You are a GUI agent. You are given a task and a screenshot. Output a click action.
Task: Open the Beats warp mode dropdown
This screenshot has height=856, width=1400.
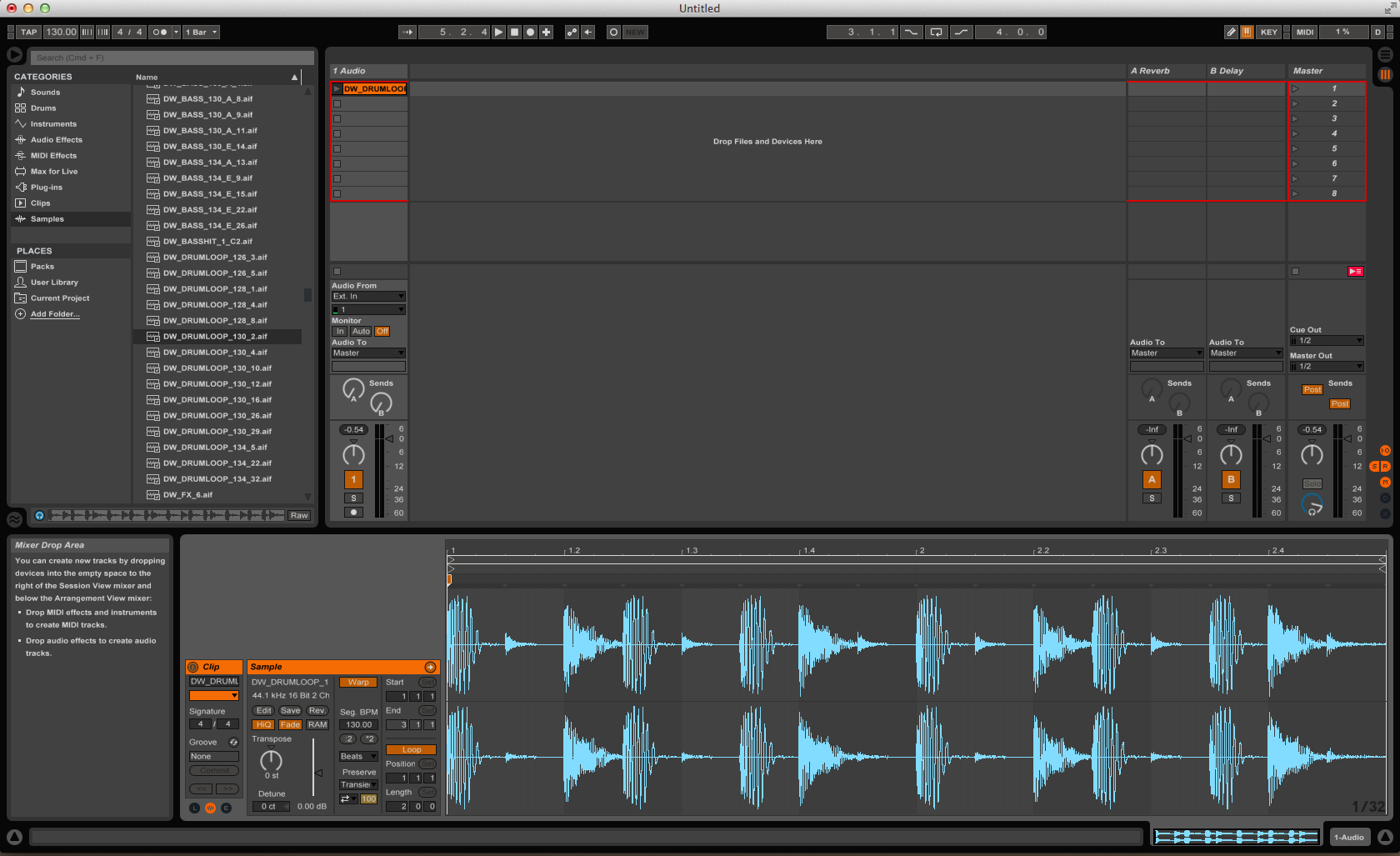coord(357,756)
